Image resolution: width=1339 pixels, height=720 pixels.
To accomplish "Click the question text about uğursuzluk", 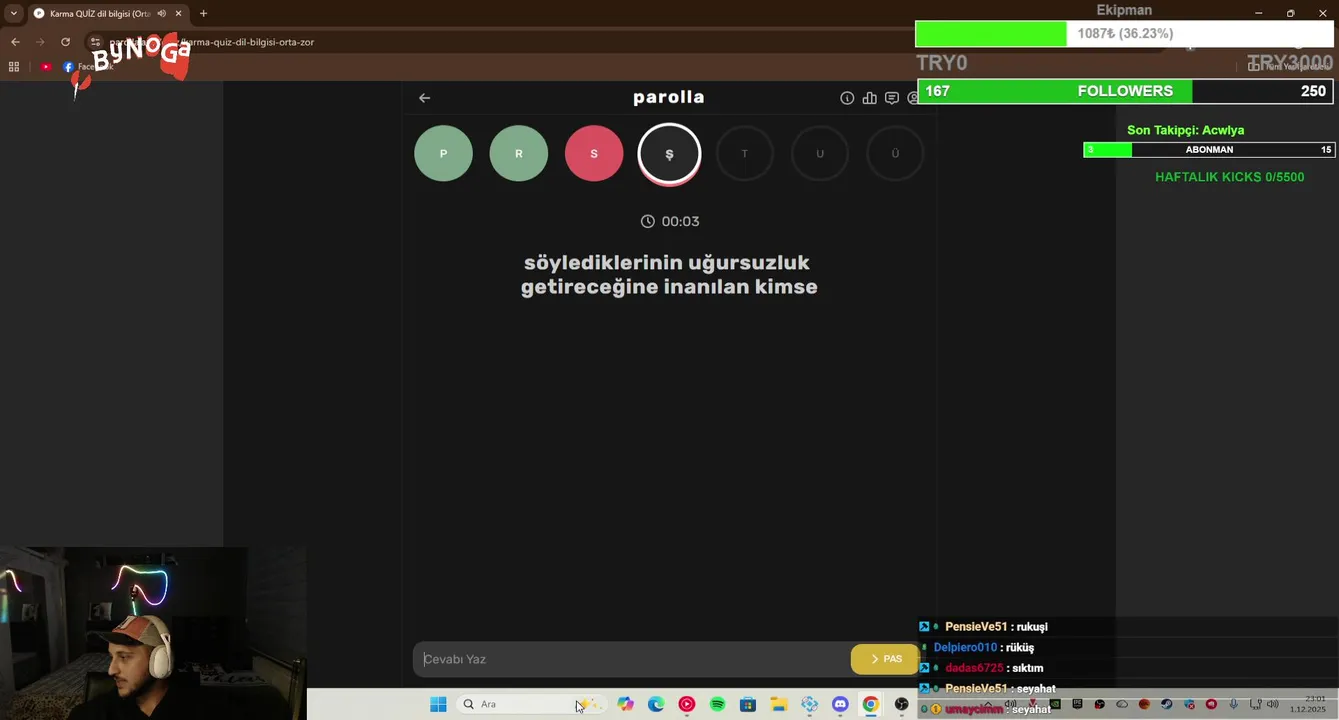I will coord(669,275).
